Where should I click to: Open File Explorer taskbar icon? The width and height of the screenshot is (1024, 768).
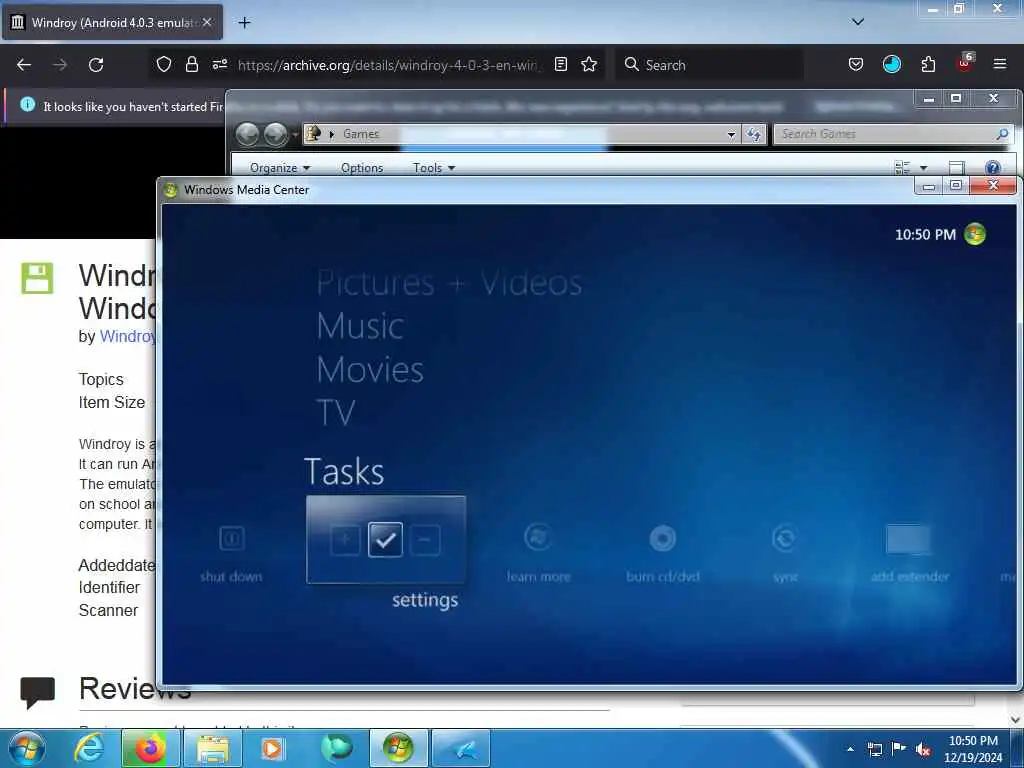213,748
